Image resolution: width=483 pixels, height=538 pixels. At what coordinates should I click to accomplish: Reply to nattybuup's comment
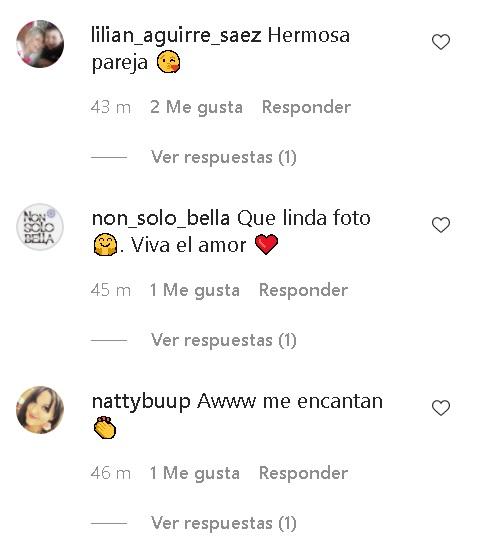point(303,473)
